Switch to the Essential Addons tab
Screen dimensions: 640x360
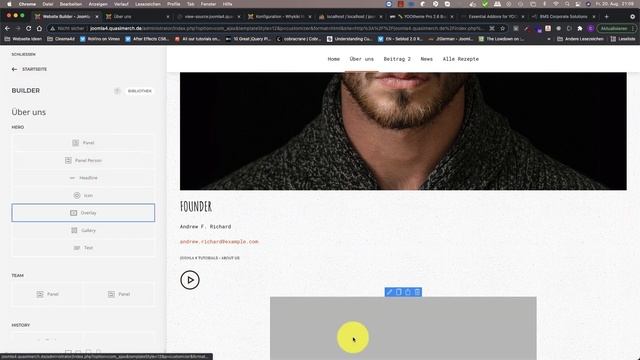coord(493,17)
